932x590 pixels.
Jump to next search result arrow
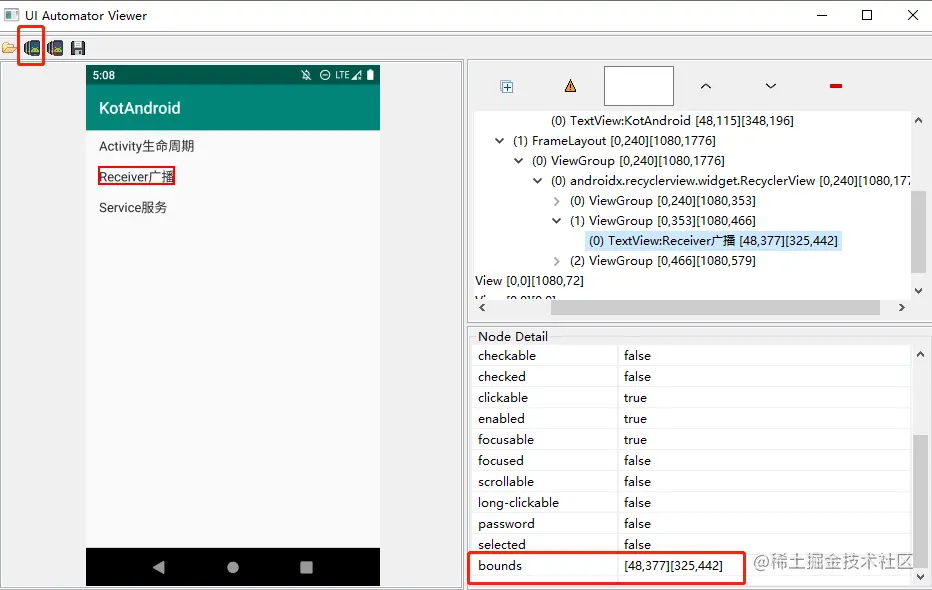click(770, 86)
